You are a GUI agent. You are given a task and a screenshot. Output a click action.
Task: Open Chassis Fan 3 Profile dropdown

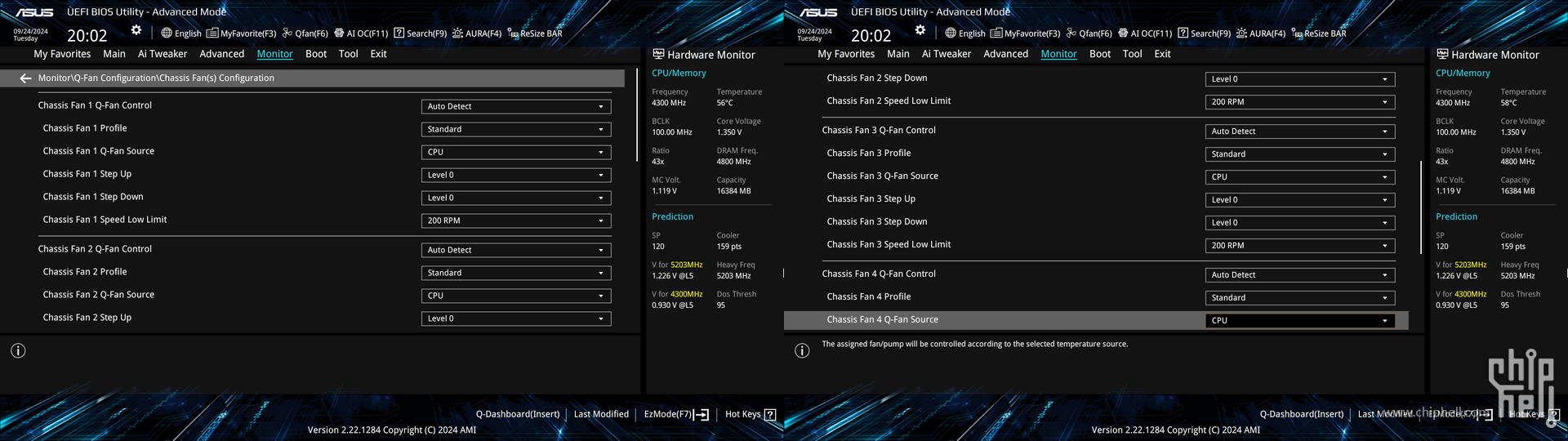click(1300, 154)
